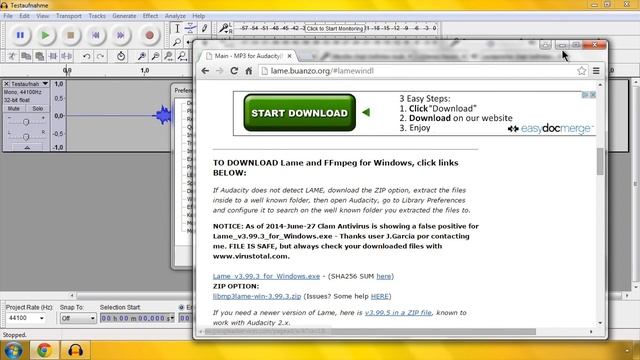Open the Chrome hamburger menu
640x360 pixels.
pos(596,71)
